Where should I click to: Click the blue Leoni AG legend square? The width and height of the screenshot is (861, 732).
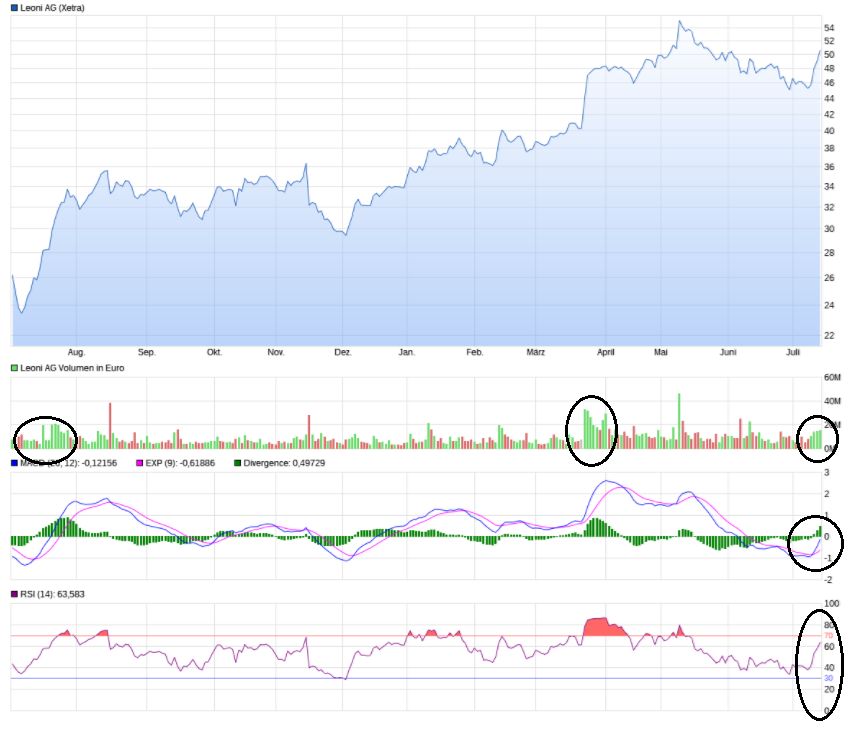pyautogui.click(x=14, y=8)
